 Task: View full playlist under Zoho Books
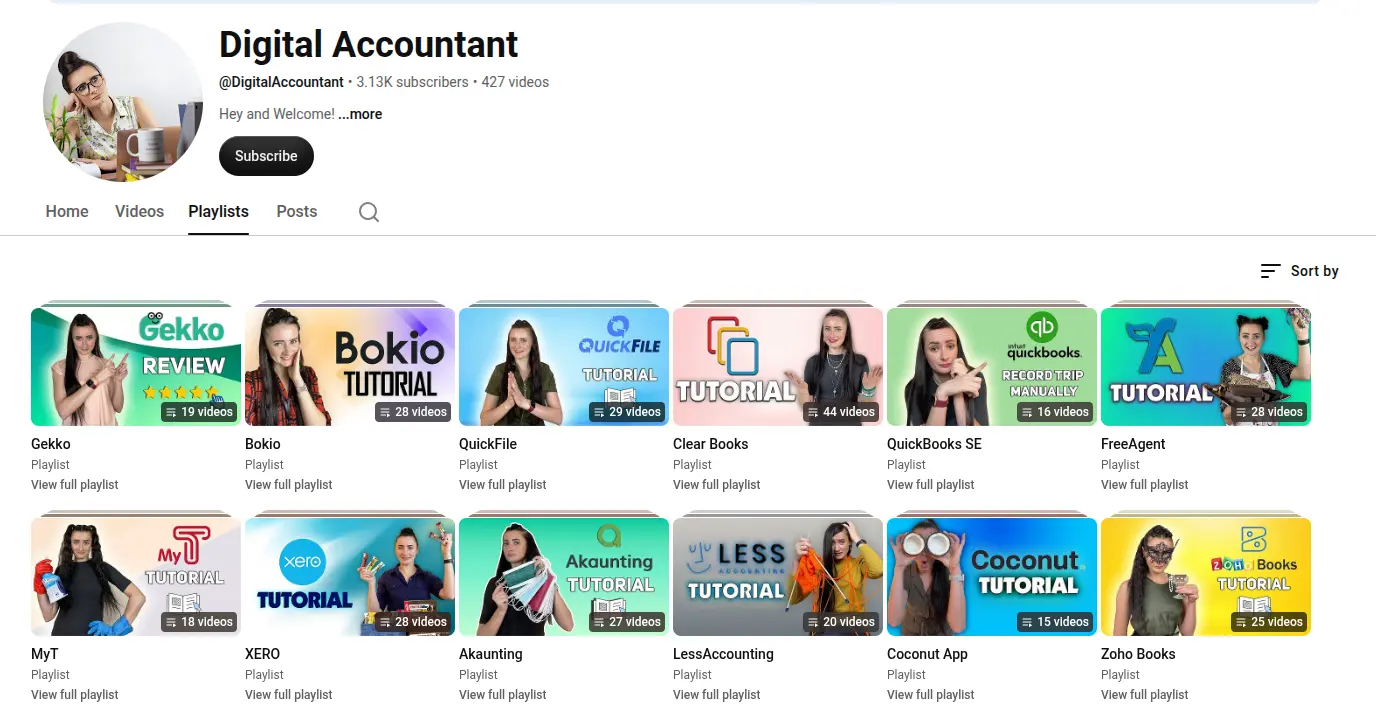click(1145, 695)
